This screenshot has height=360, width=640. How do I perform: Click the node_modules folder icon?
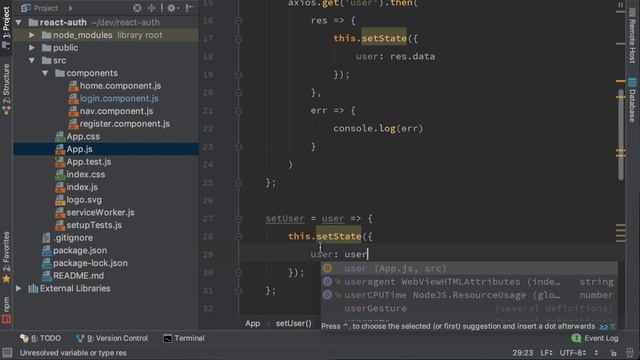tap(47, 35)
